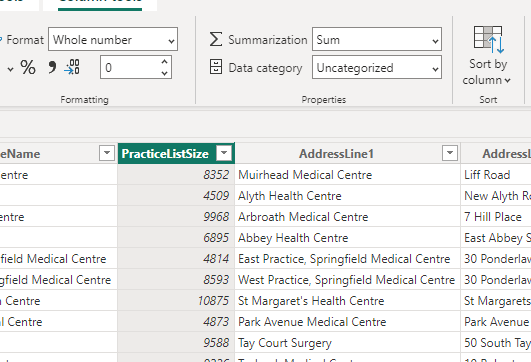
Task: Click the cell with value 8352
Action: pos(176,175)
